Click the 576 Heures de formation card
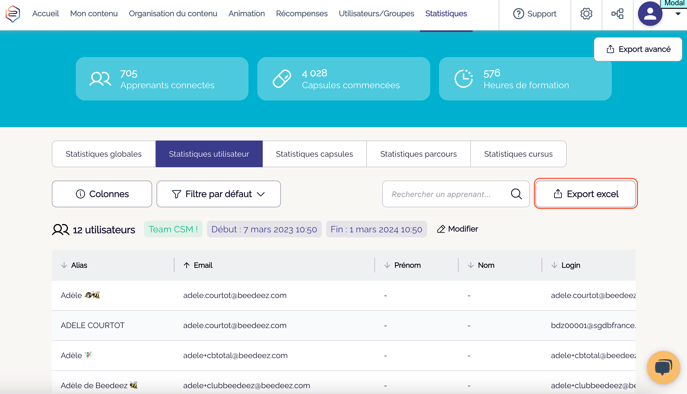The width and height of the screenshot is (687, 394). [x=525, y=79]
